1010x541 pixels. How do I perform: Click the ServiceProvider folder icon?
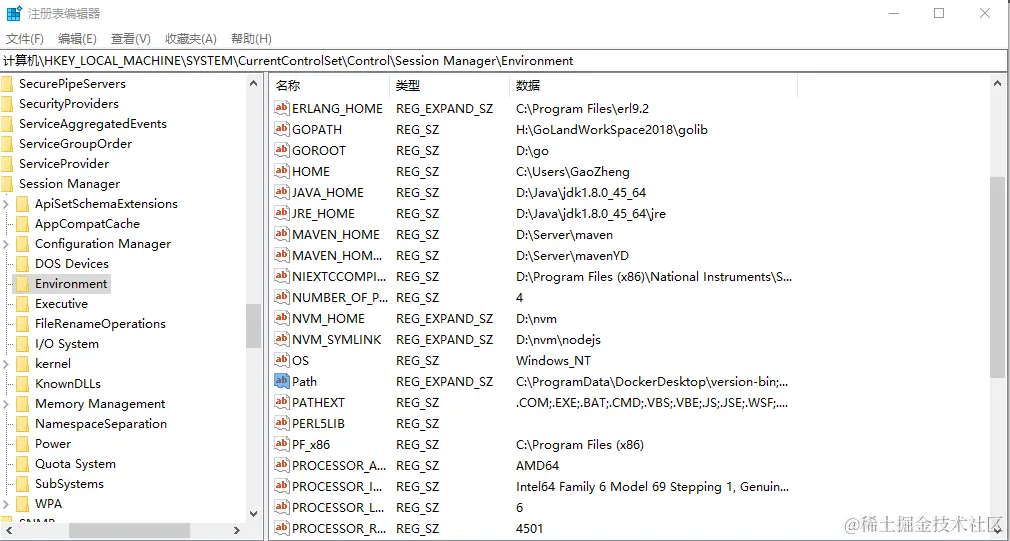(x=6, y=164)
